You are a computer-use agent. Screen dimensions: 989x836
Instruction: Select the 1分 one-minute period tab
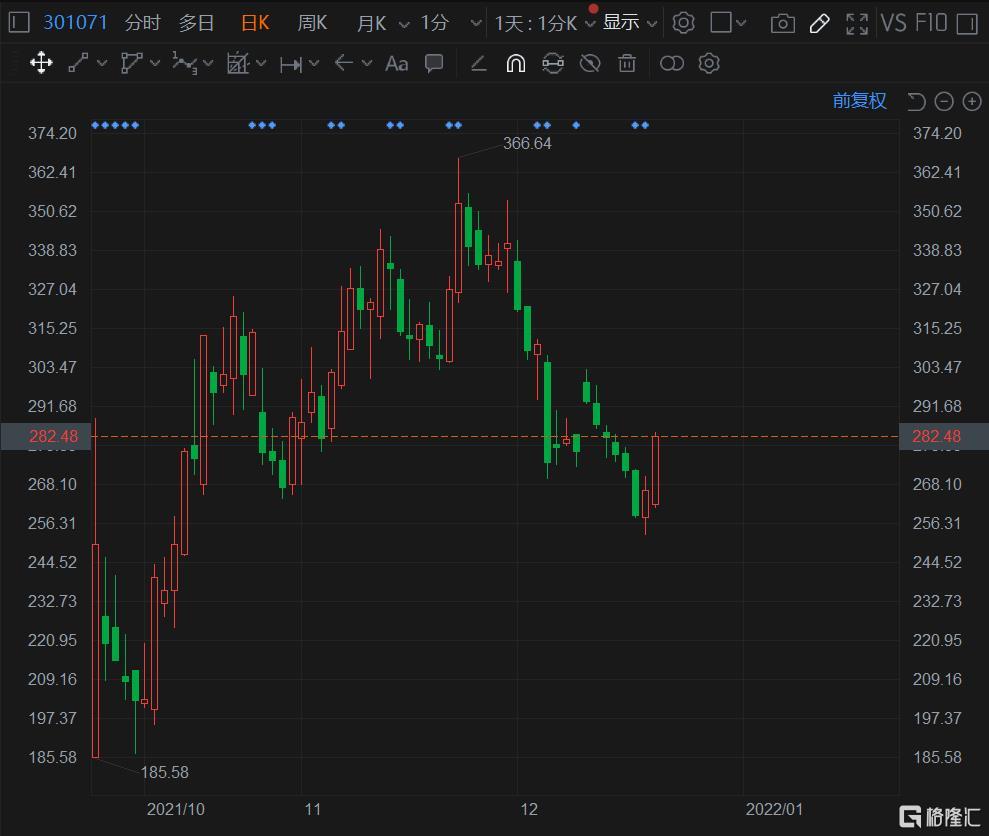tap(435, 23)
